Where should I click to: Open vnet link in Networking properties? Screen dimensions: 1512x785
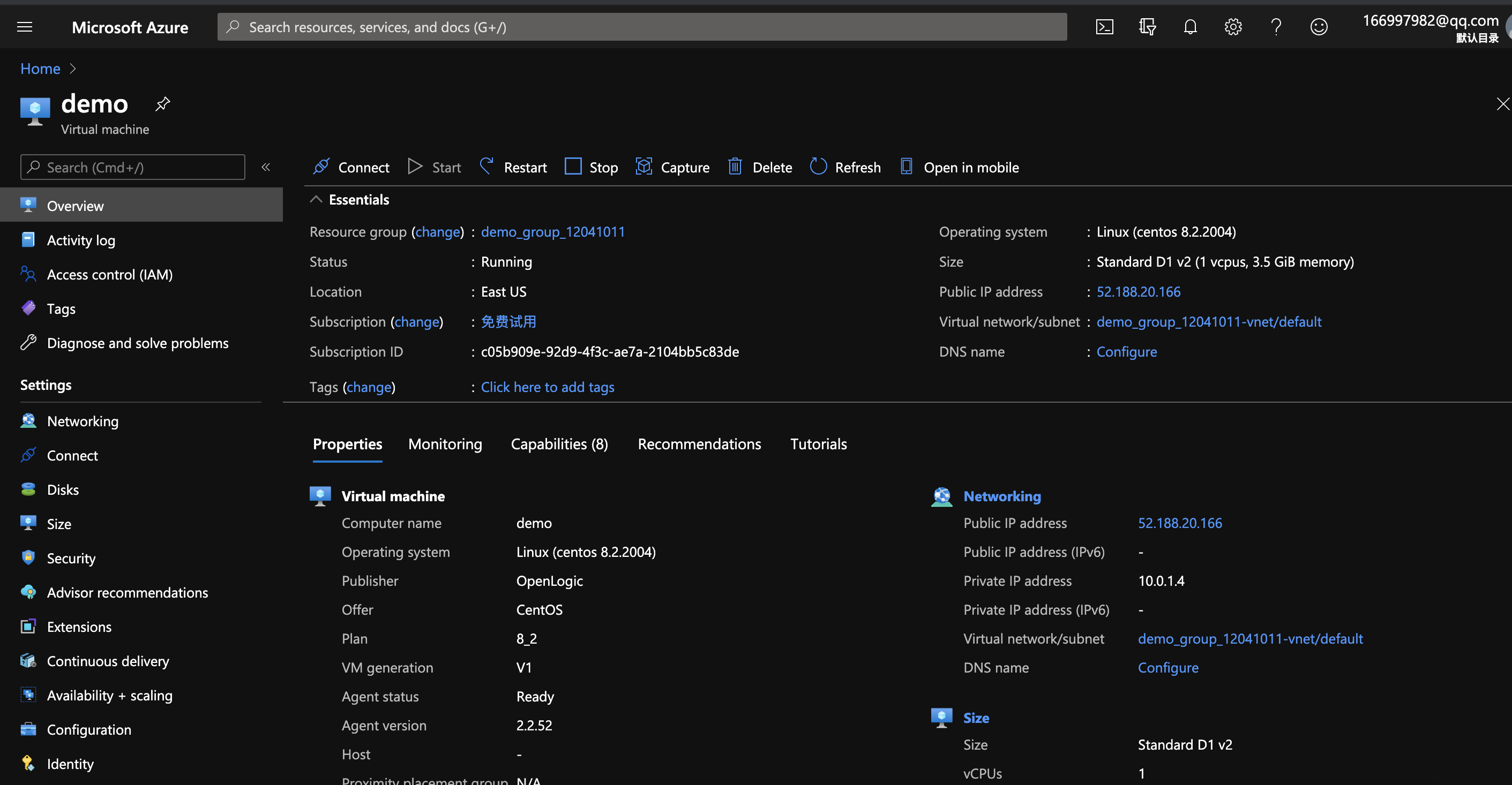point(1250,638)
